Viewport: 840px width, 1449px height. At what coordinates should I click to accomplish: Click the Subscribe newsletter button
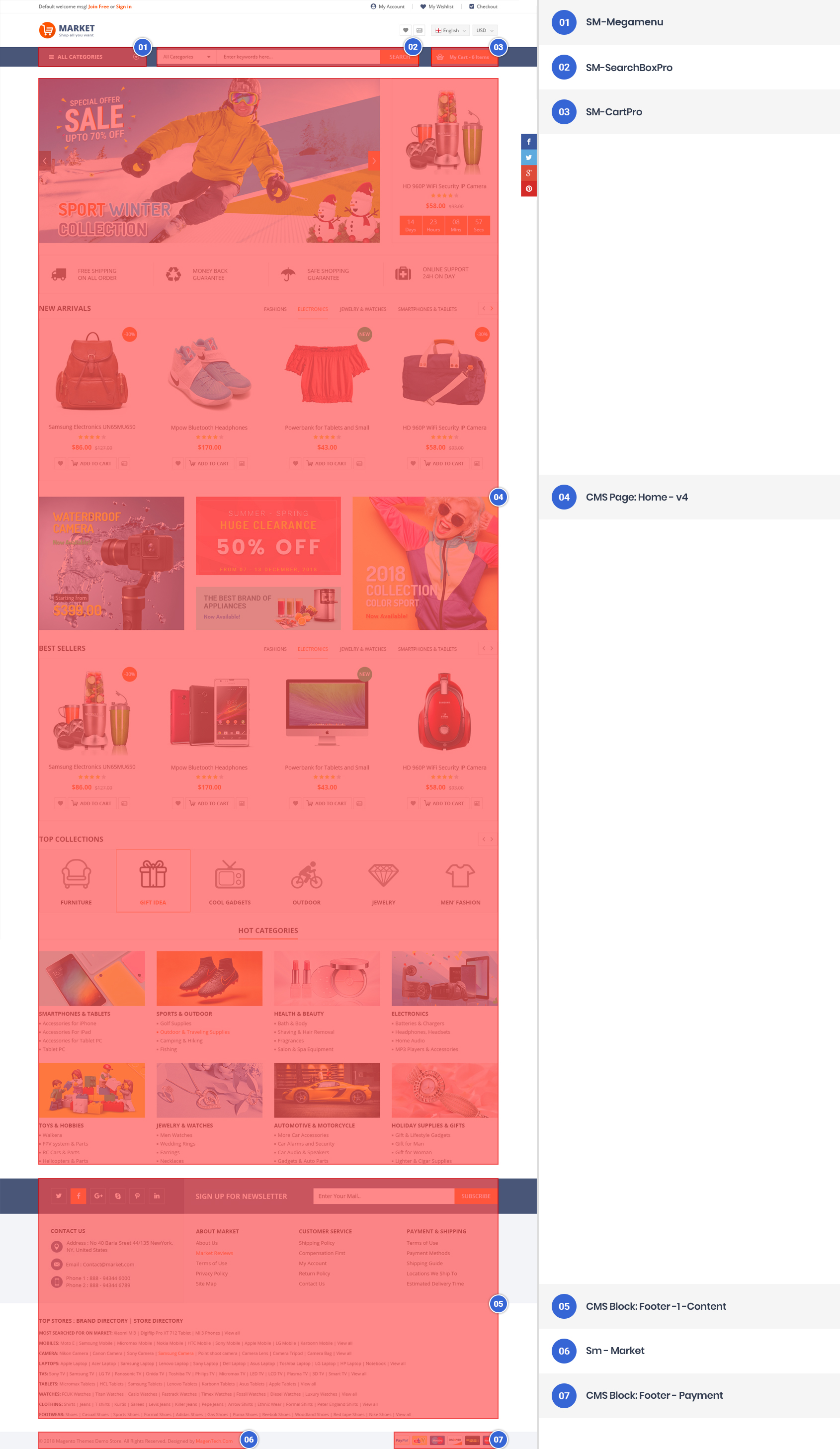(476, 1196)
